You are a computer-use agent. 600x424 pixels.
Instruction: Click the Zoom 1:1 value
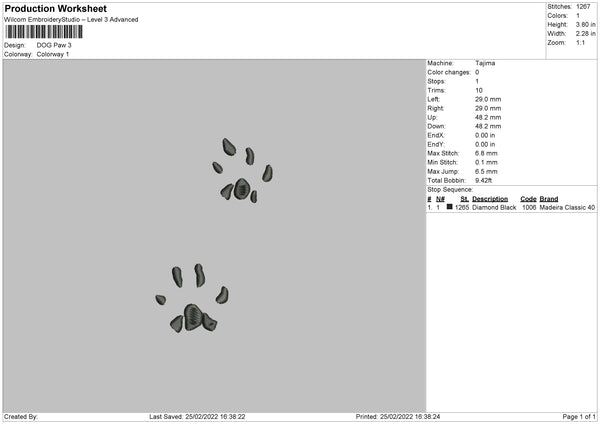(580, 42)
